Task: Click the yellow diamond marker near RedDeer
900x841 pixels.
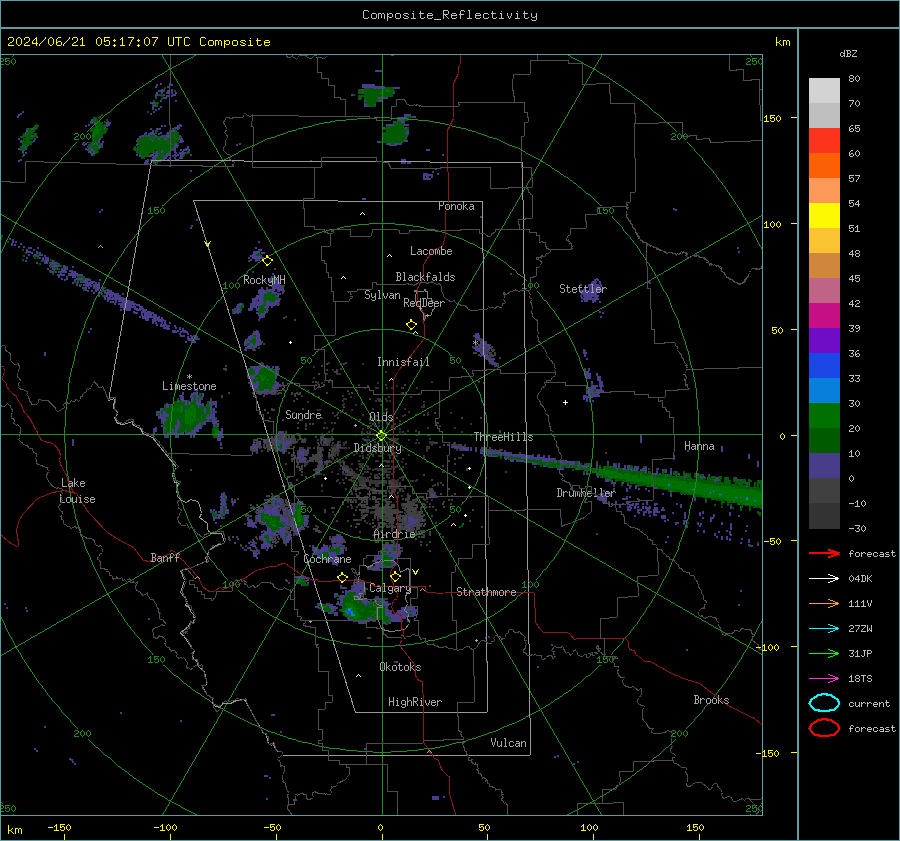Action: [412, 325]
